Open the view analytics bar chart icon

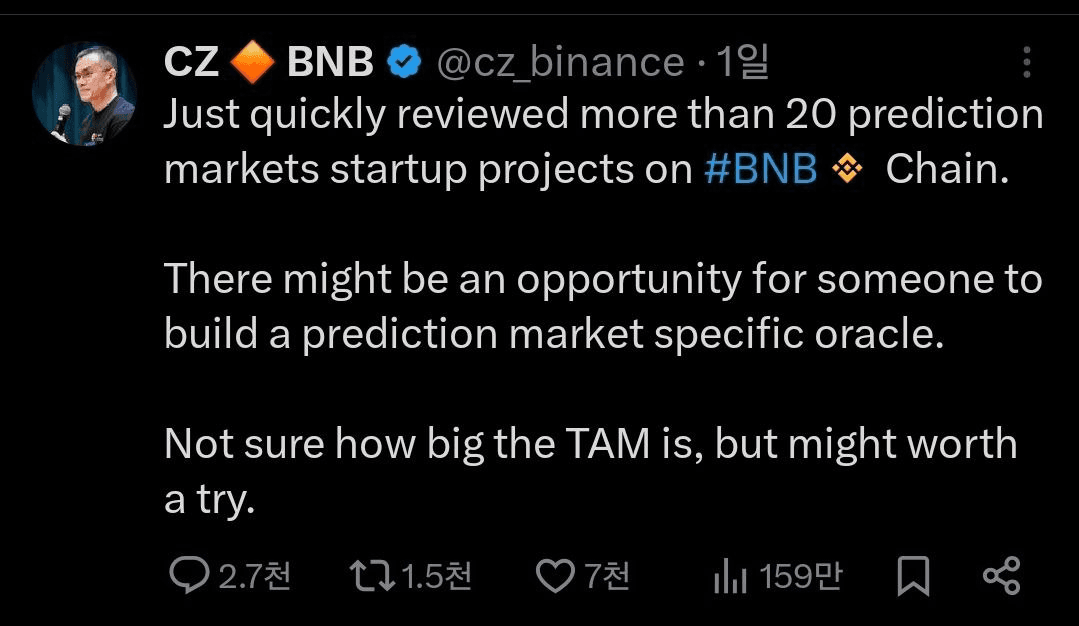click(728, 576)
